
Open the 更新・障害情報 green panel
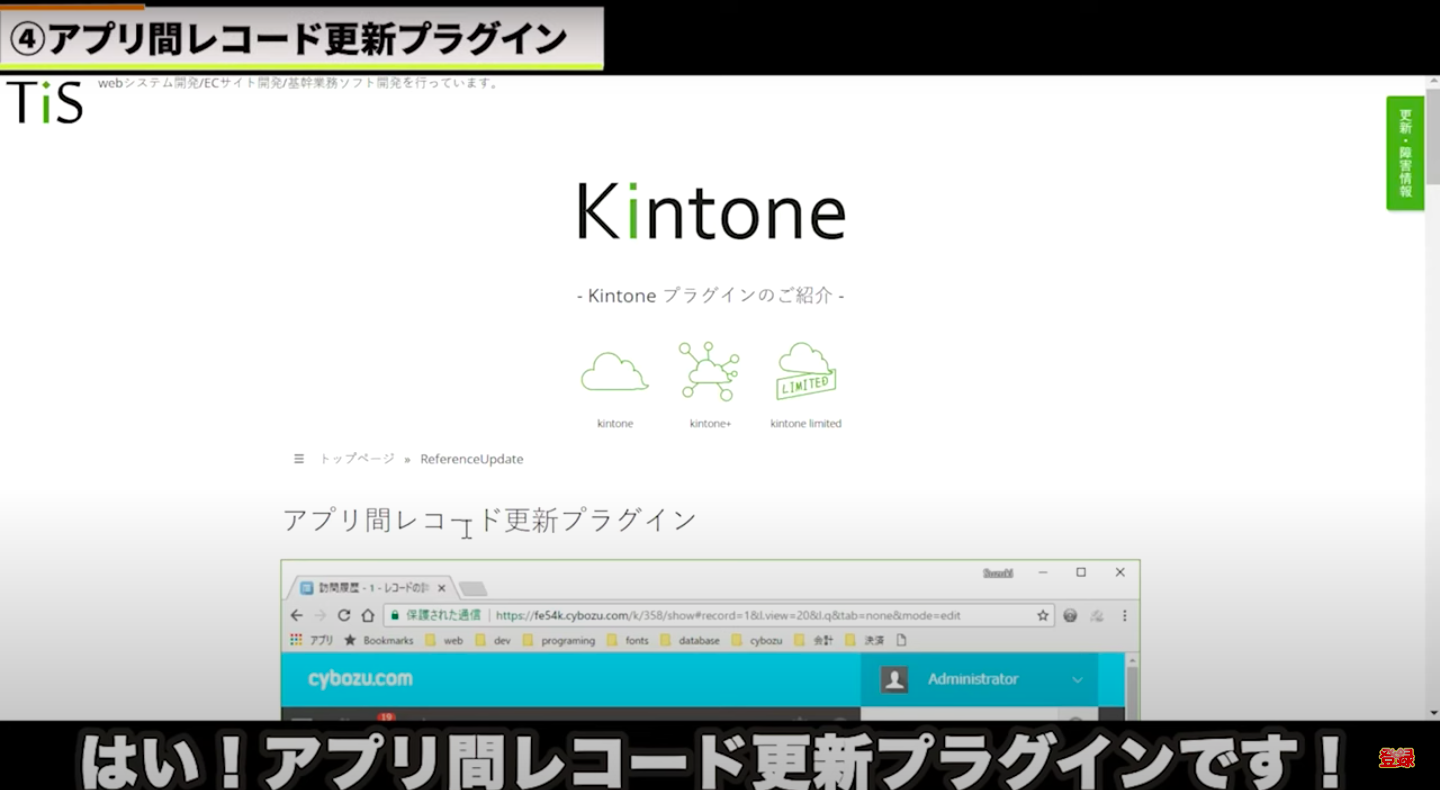click(x=1405, y=152)
